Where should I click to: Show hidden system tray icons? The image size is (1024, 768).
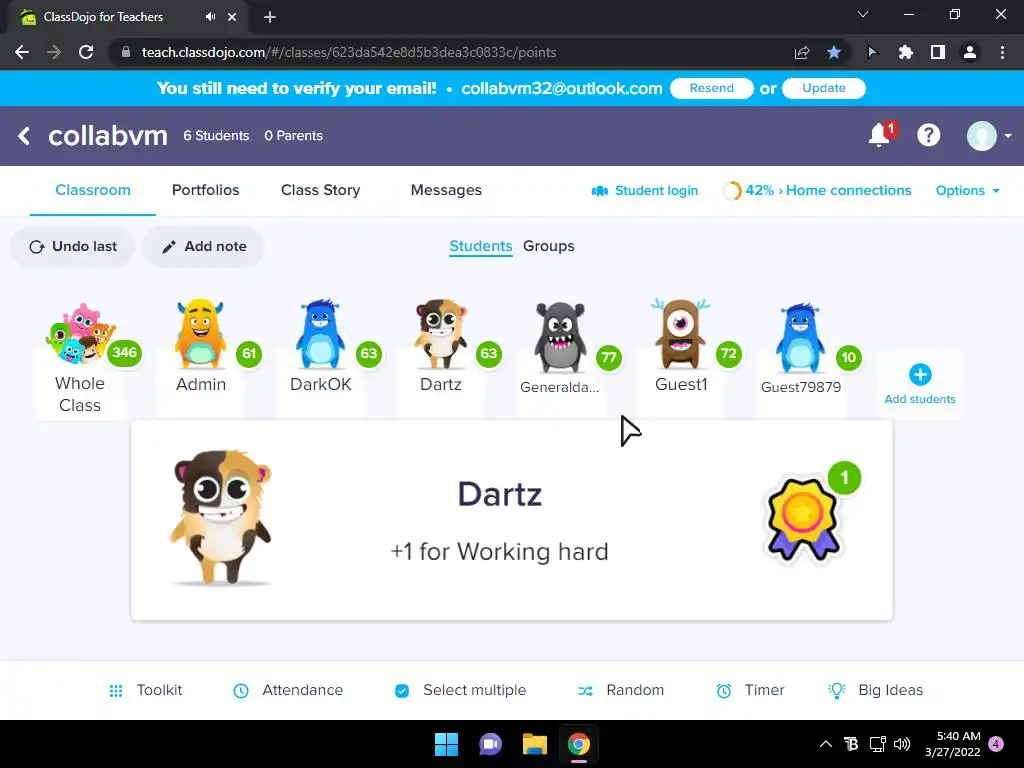click(x=825, y=744)
